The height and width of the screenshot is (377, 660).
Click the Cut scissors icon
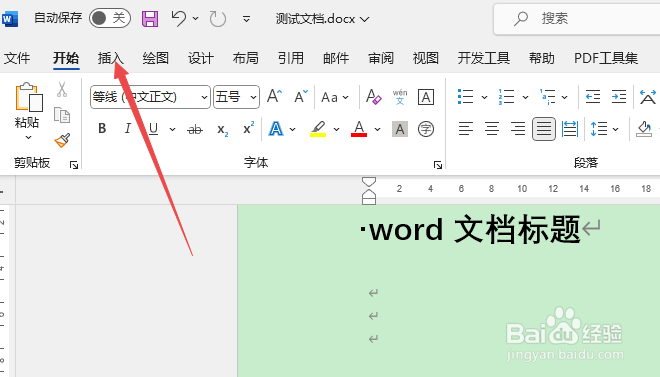click(62, 89)
